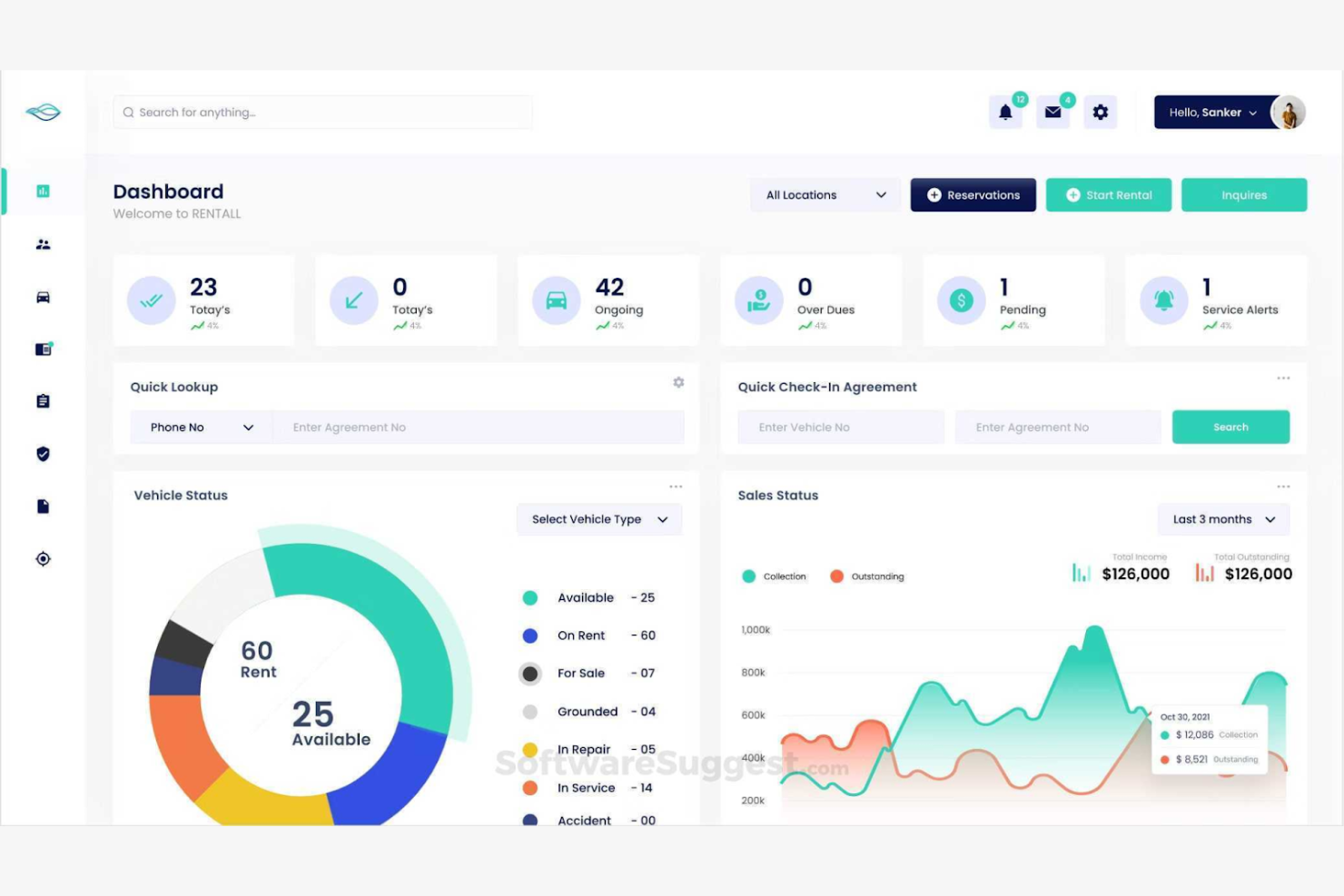
Task: Select the clipboard reports icon in sidebar
Action: click(x=43, y=400)
